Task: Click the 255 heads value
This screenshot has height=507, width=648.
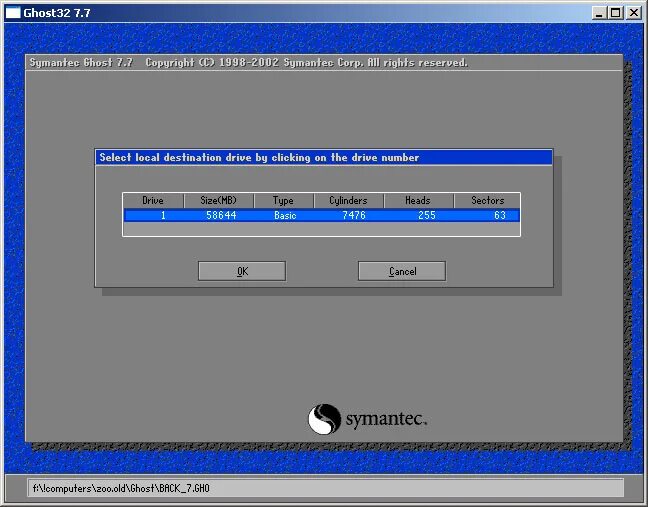Action: 427,215
